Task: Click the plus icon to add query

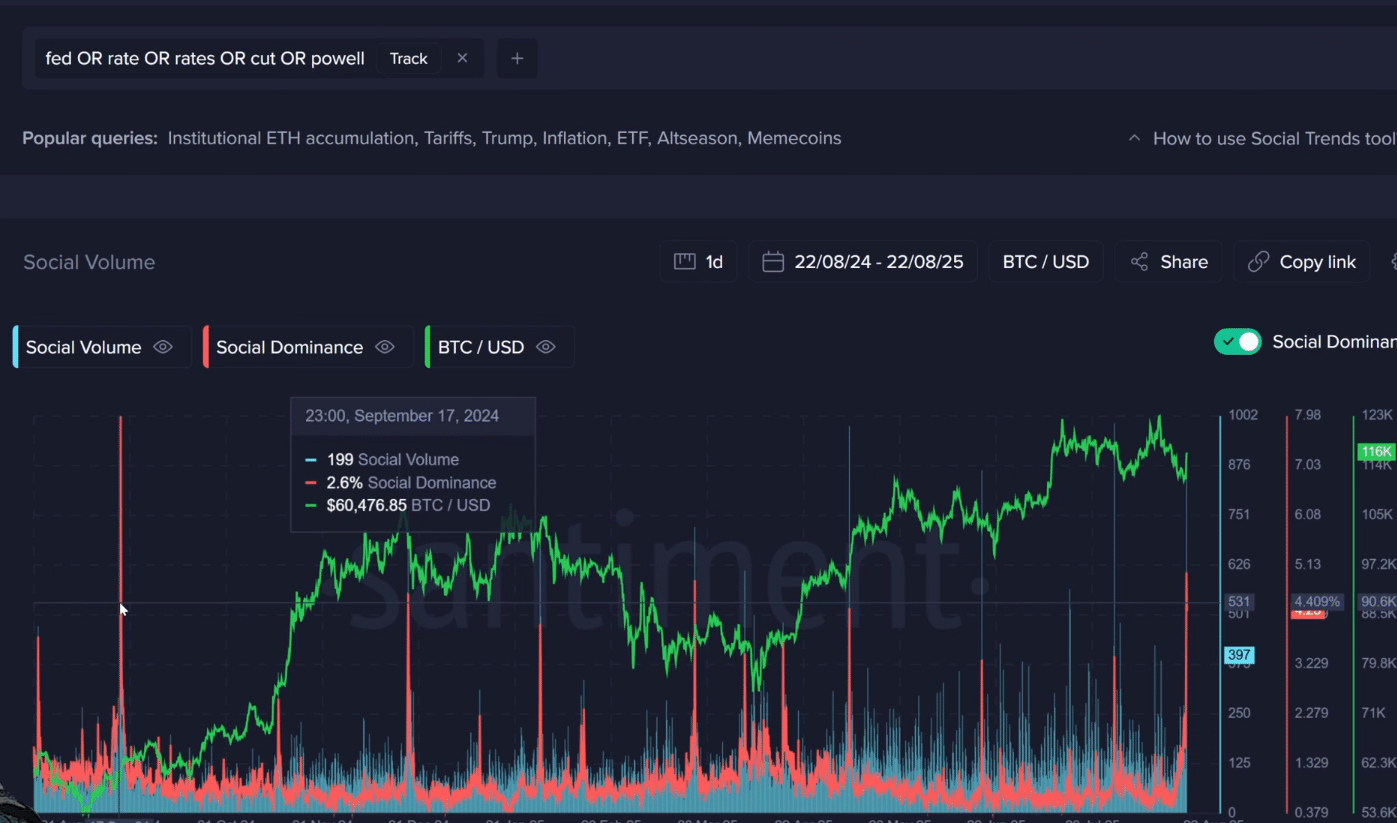Action: (x=517, y=59)
